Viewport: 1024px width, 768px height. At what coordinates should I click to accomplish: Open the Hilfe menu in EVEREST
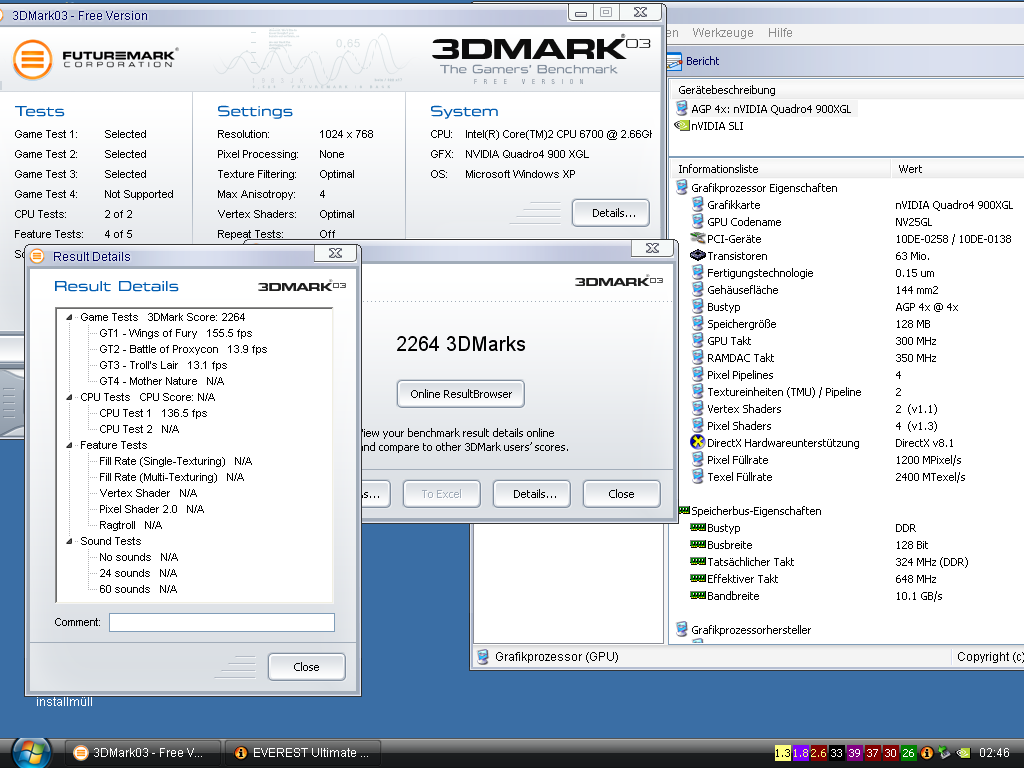click(x=780, y=33)
